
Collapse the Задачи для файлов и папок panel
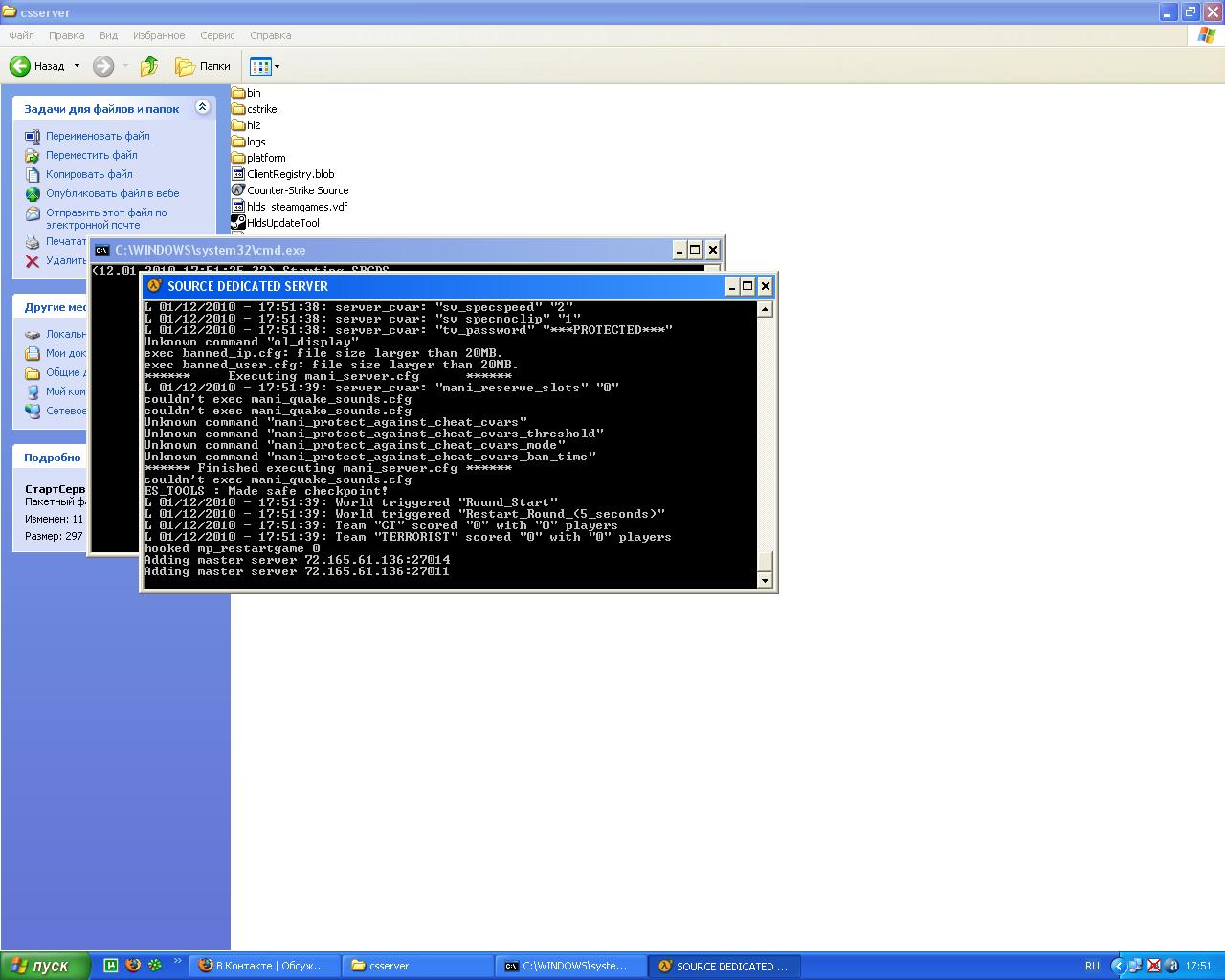pyautogui.click(x=202, y=107)
